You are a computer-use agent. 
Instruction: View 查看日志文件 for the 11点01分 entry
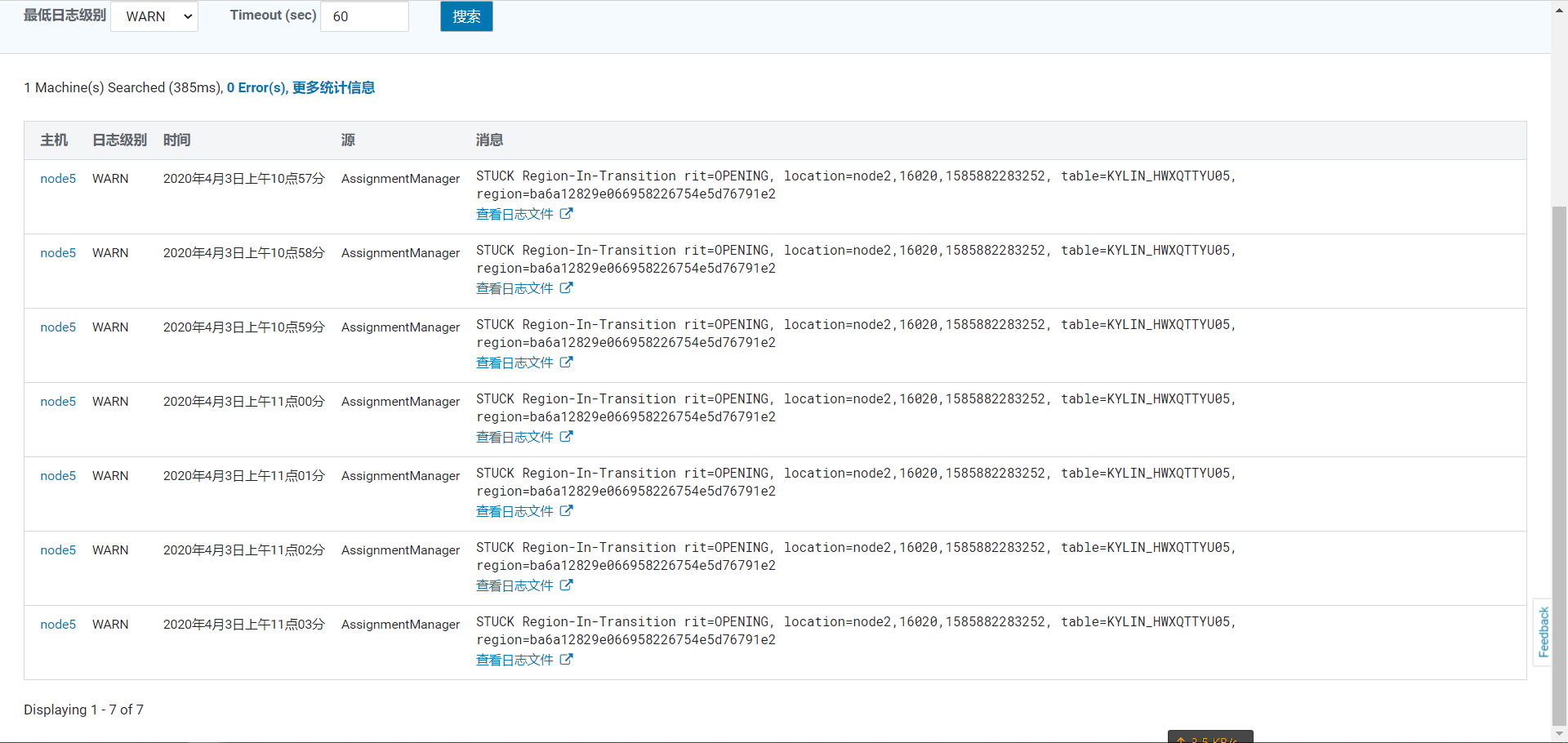(514, 511)
